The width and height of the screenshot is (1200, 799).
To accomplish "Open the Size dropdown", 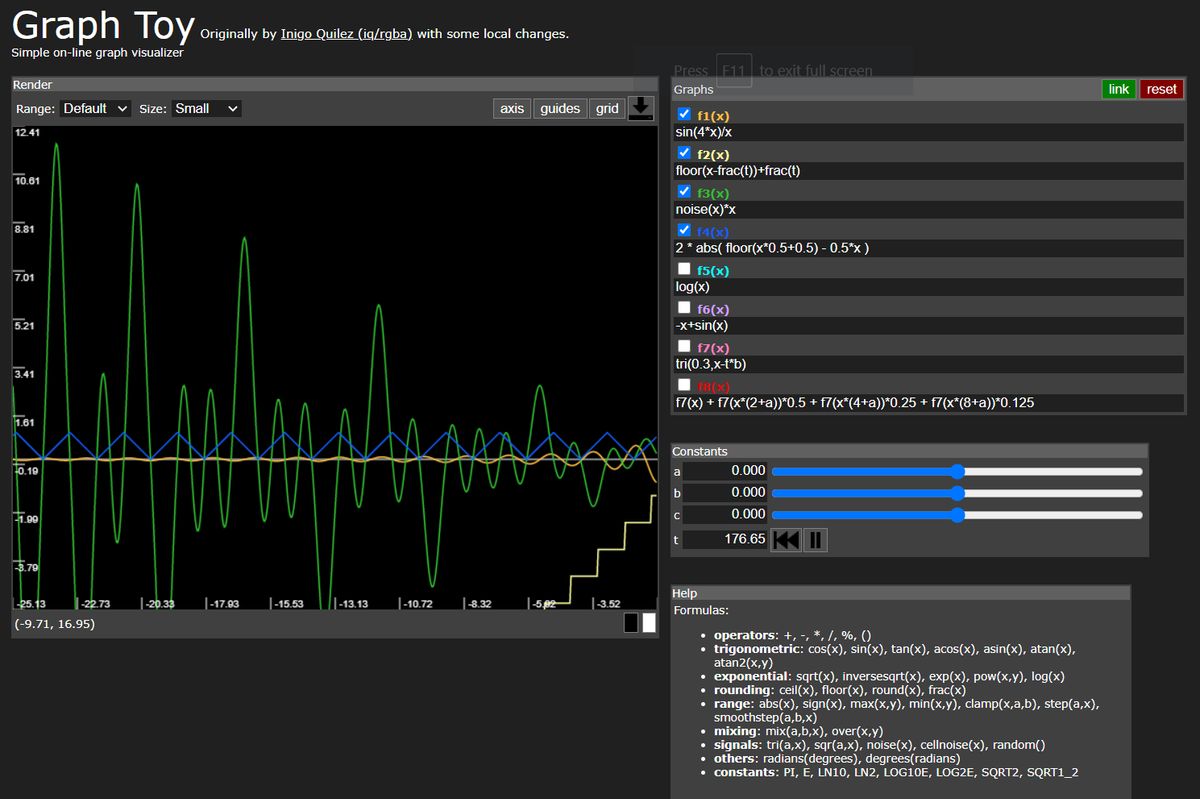I will (x=206, y=108).
